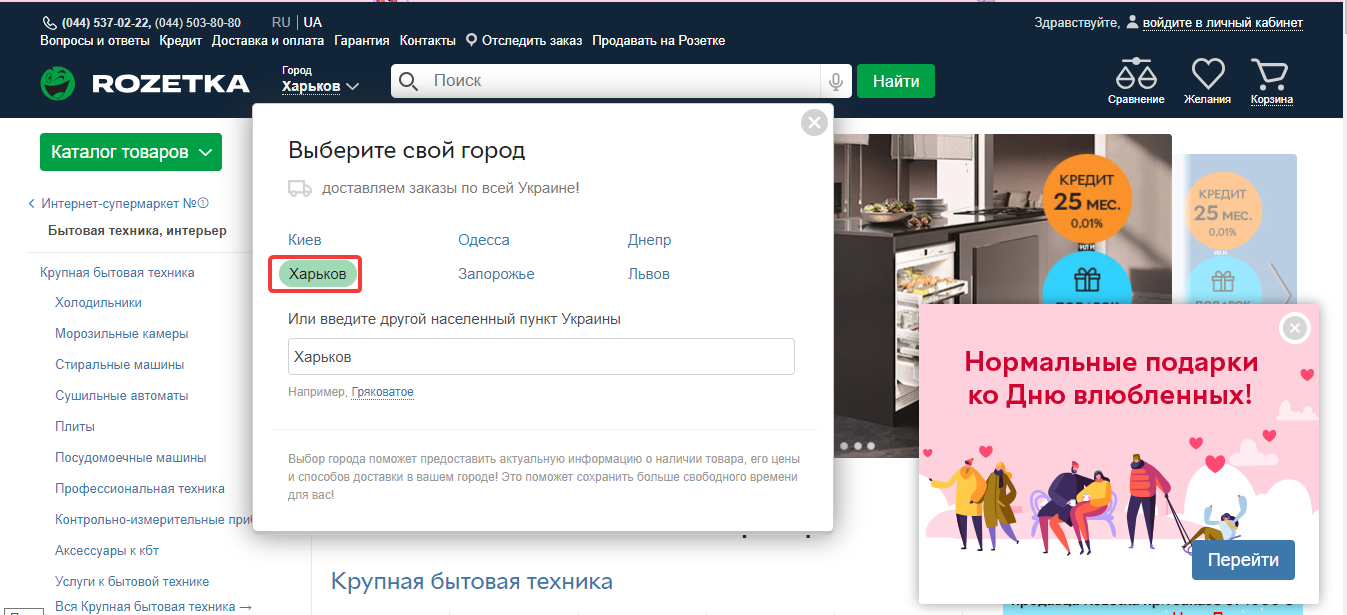Click the phone icon near the numbers
This screenshot has width=1347, height=615.
[50, 22]
